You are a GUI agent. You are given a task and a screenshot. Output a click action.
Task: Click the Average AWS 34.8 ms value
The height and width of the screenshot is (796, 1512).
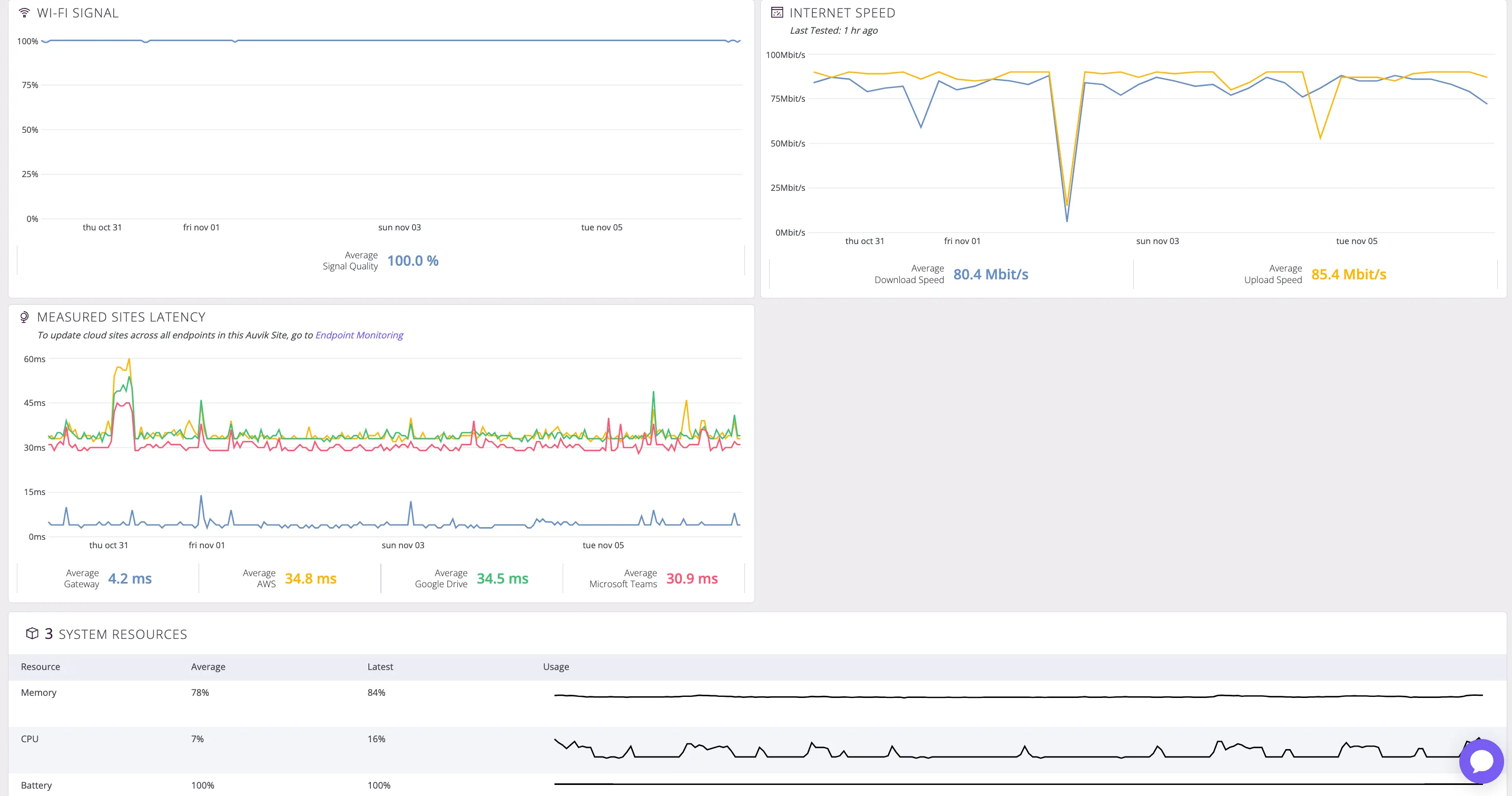[310, 579]
